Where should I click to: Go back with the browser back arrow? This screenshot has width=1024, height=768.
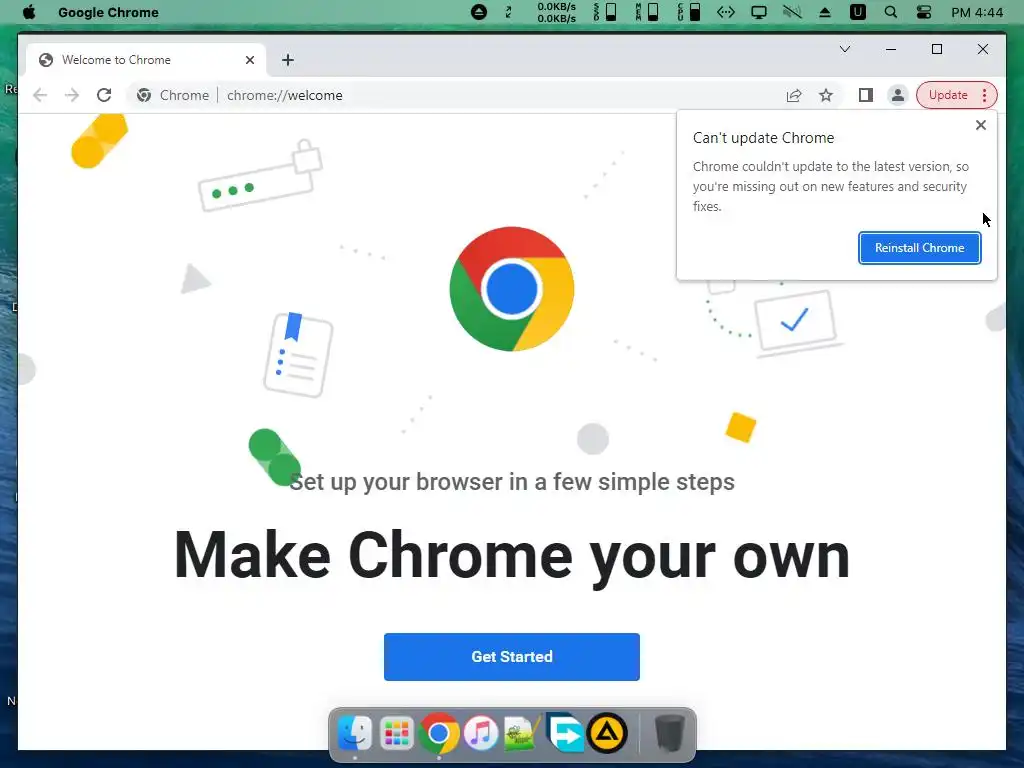tap(40, 95)
